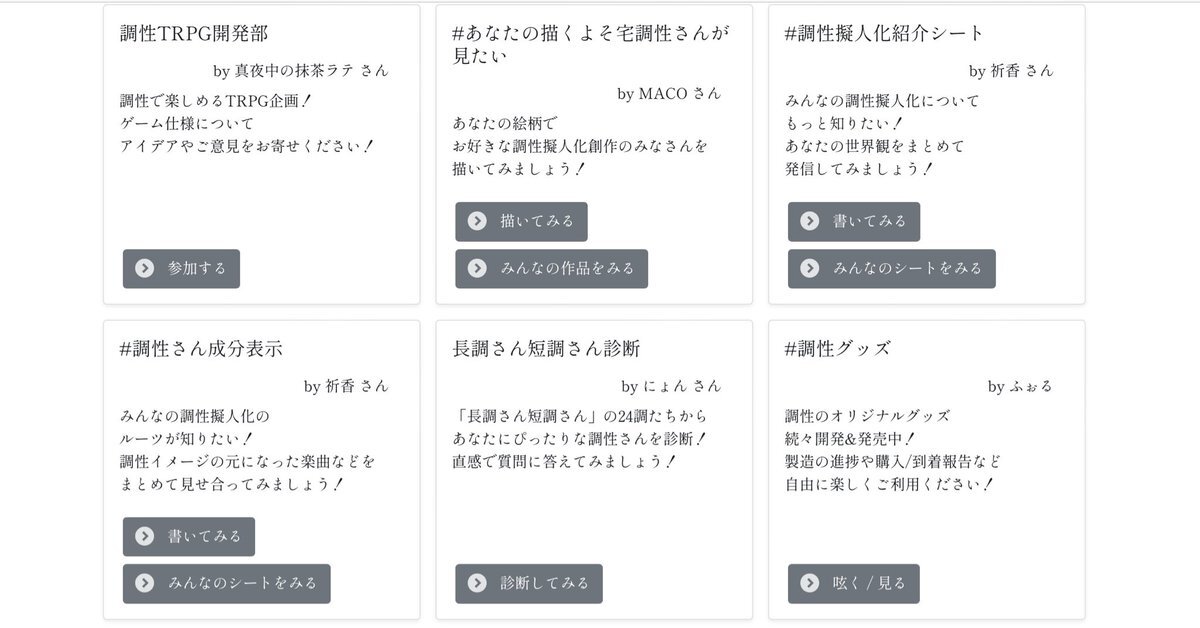View みんなのシートをみる under 調性擬人化紹介シート
The width and height of the screenshot is (1200, 628).
click(891, 268)
